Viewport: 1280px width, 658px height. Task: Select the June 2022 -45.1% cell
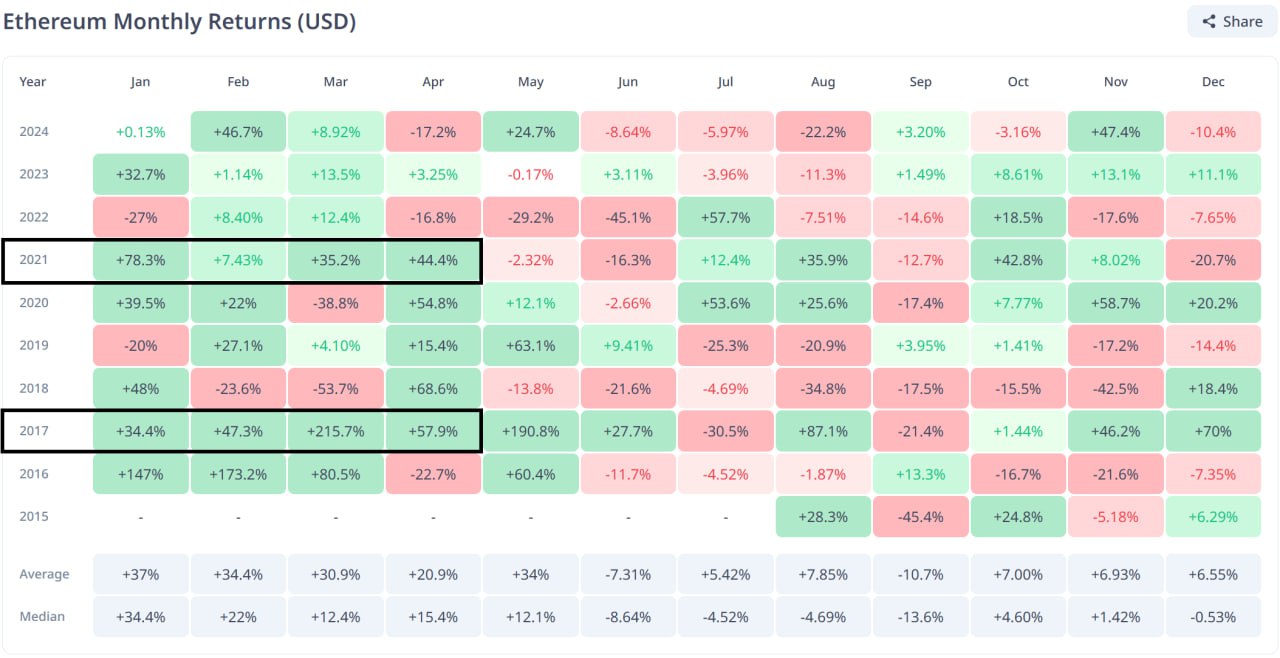[628, 216]
